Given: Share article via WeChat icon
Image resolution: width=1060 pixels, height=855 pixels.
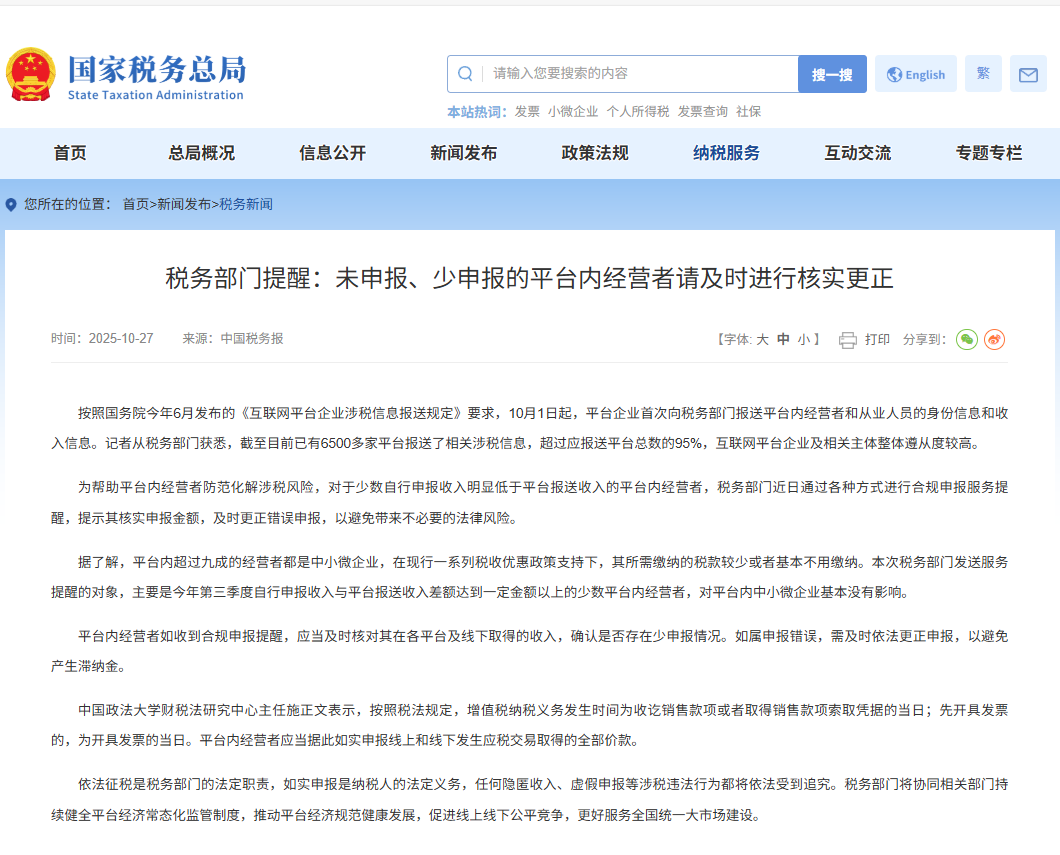Looking at the screenshot, I should [x=966, y=340].
